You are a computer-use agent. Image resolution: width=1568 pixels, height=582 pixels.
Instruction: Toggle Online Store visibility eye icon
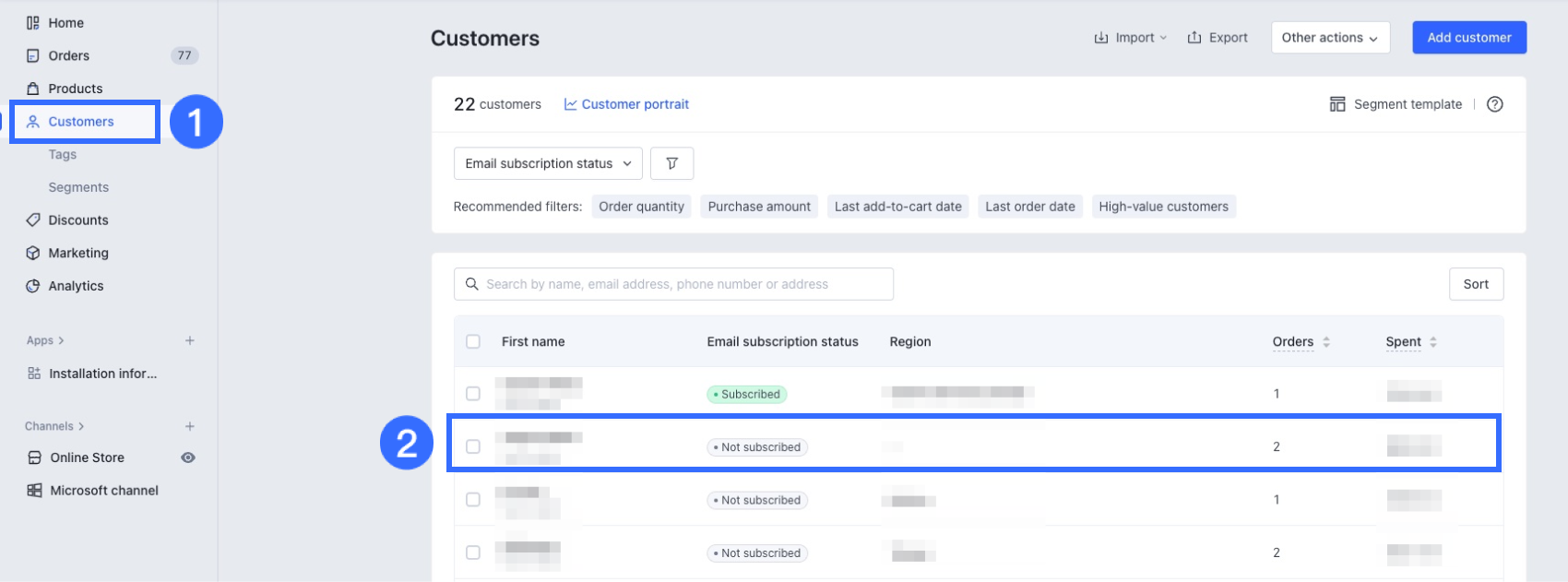188,457
